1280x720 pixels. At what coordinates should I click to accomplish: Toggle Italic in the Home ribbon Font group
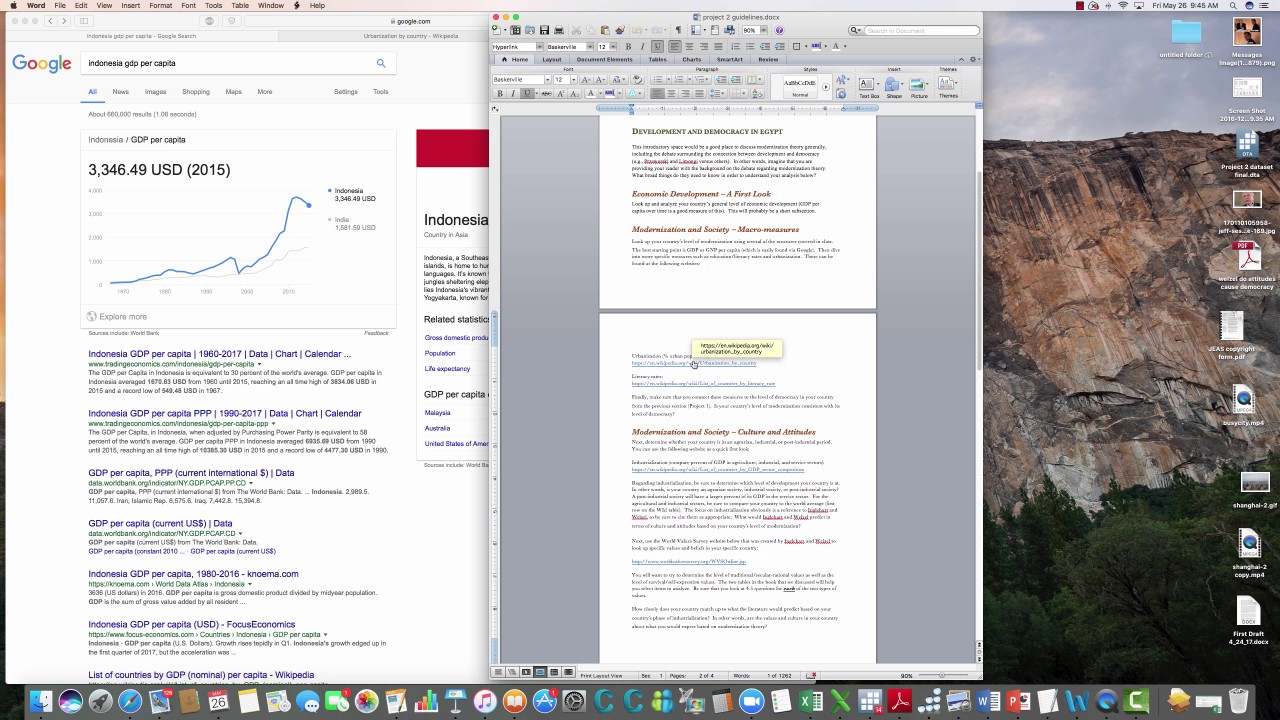pos(513,93)
